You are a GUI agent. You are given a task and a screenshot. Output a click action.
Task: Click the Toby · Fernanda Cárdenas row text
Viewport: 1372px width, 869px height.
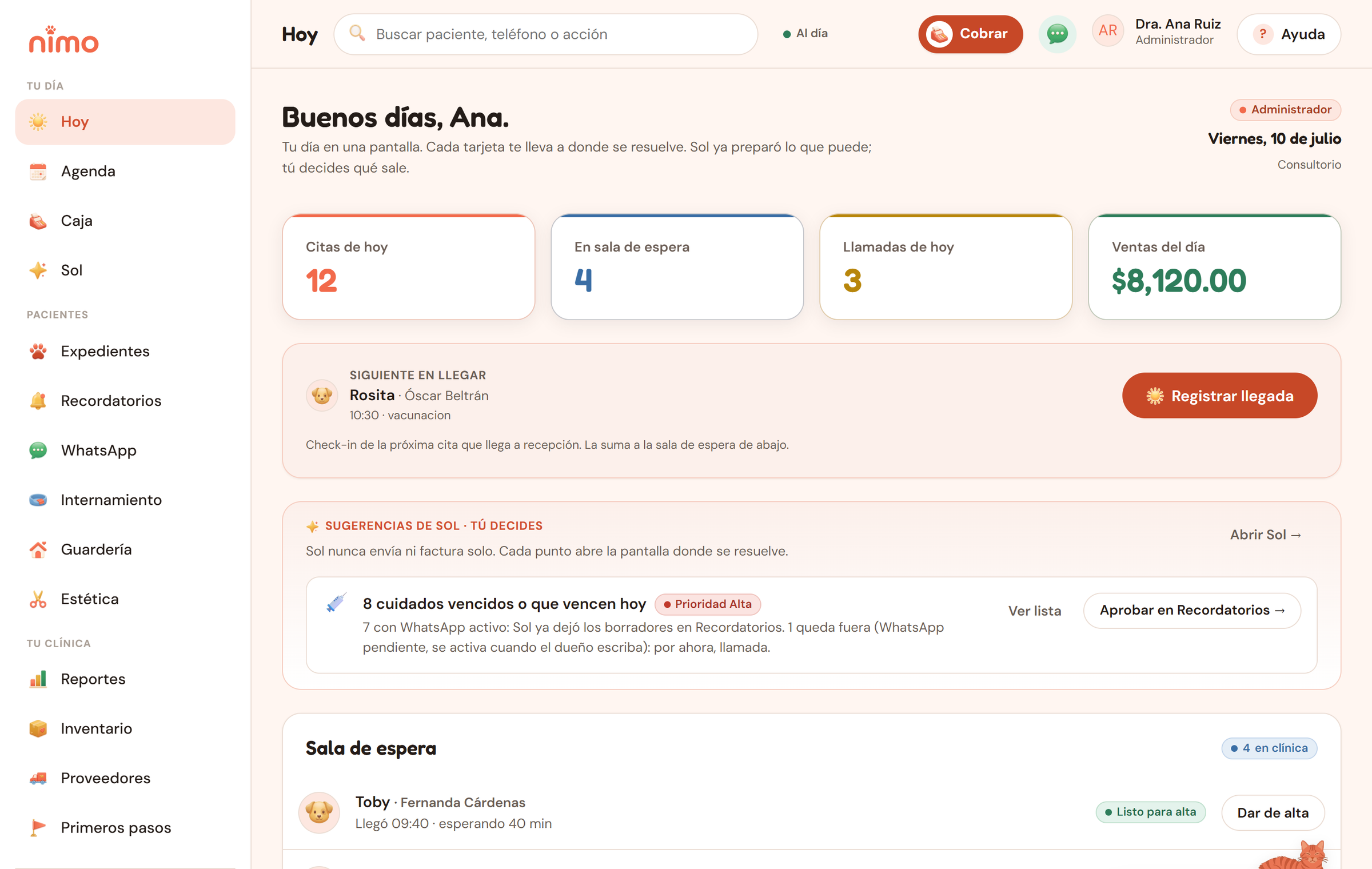[440, 802]
